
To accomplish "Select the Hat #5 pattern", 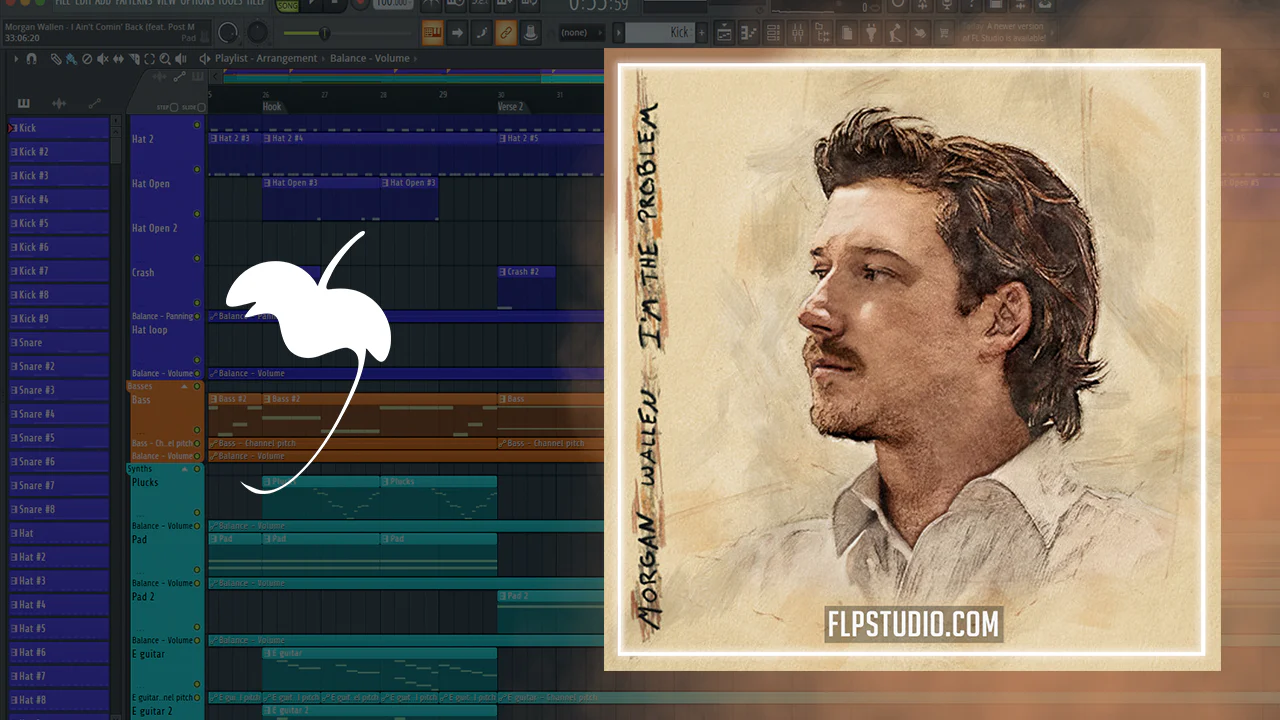I will click(x=58, y=629).
